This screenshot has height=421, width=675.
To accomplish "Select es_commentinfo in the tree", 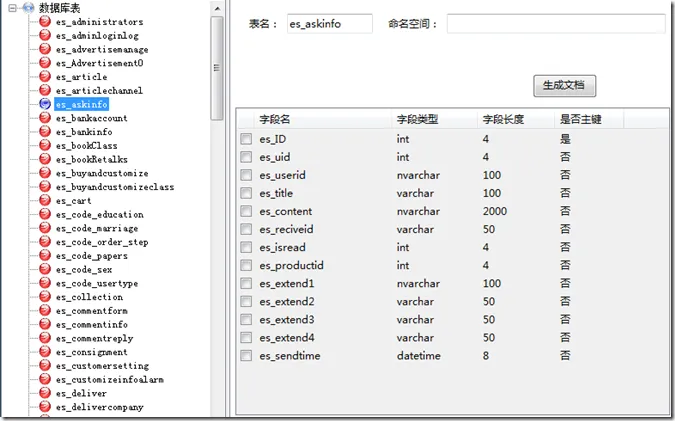I will pos(92,325).
